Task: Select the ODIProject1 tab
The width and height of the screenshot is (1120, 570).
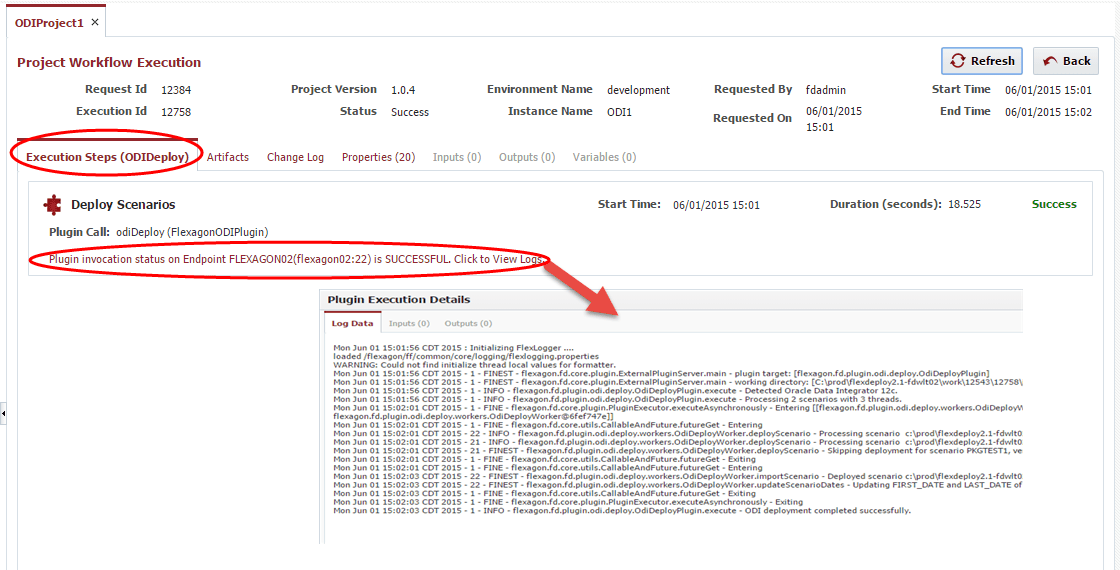Action: coord(49,23)
